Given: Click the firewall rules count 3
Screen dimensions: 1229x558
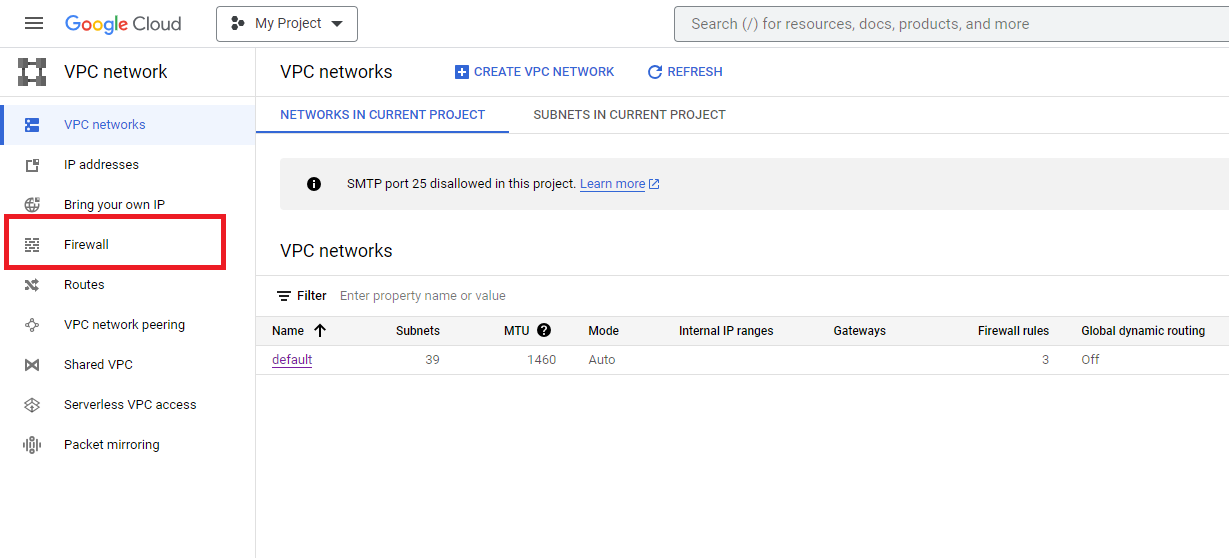Looking at the screenshot, I should point(1045,360).
